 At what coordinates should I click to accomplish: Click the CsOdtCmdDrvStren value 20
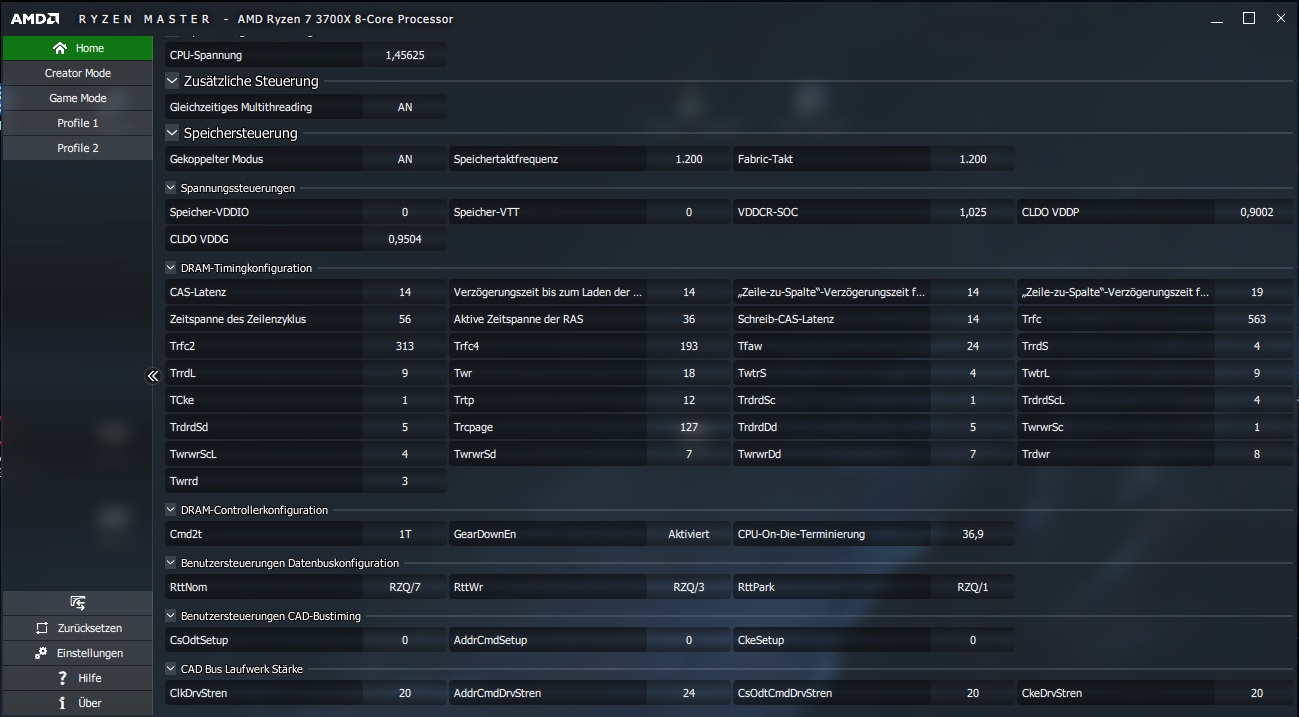coord(973,693)
